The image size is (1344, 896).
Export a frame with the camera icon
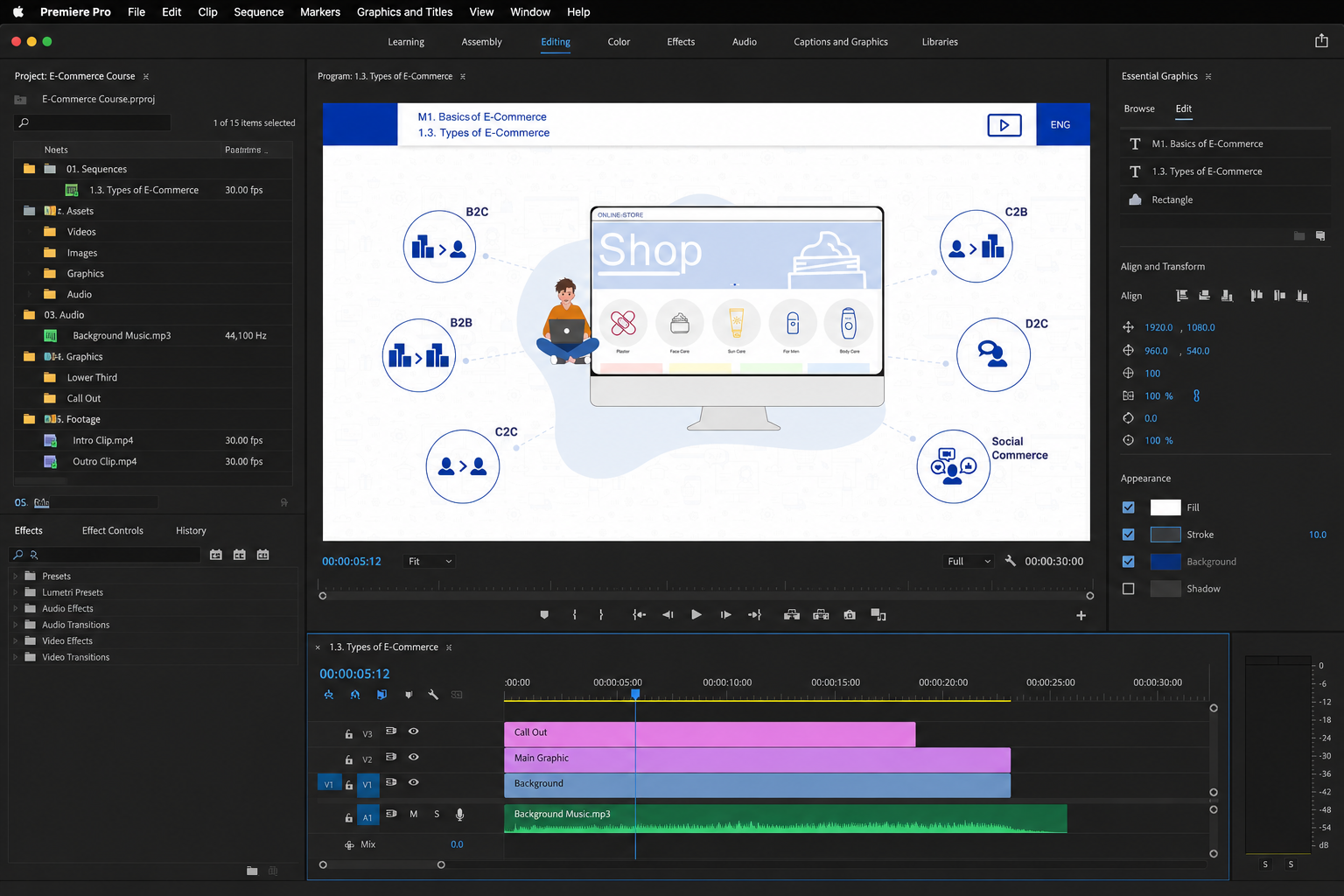pos(850,615)
